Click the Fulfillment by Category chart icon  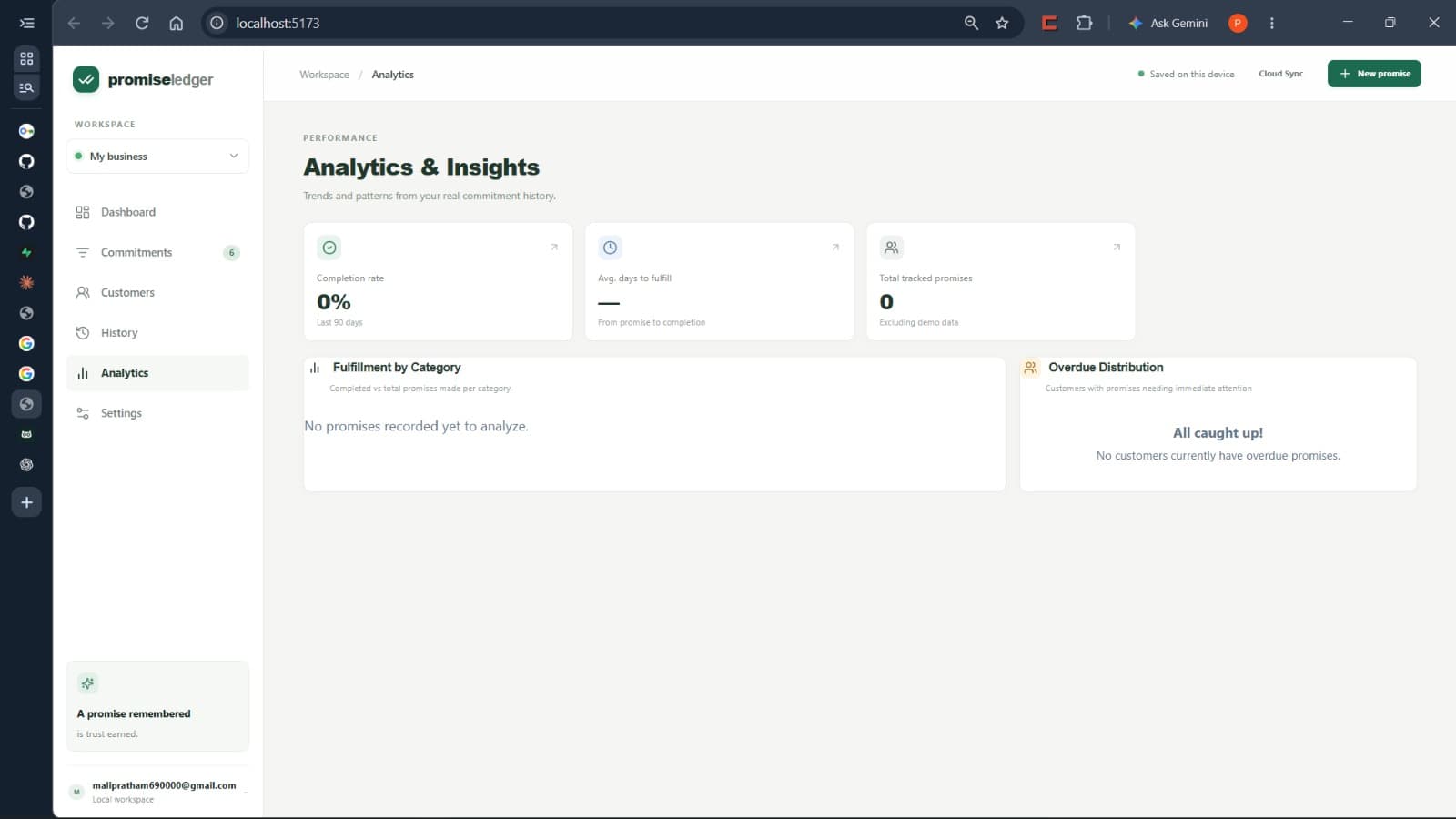(315, 368)
